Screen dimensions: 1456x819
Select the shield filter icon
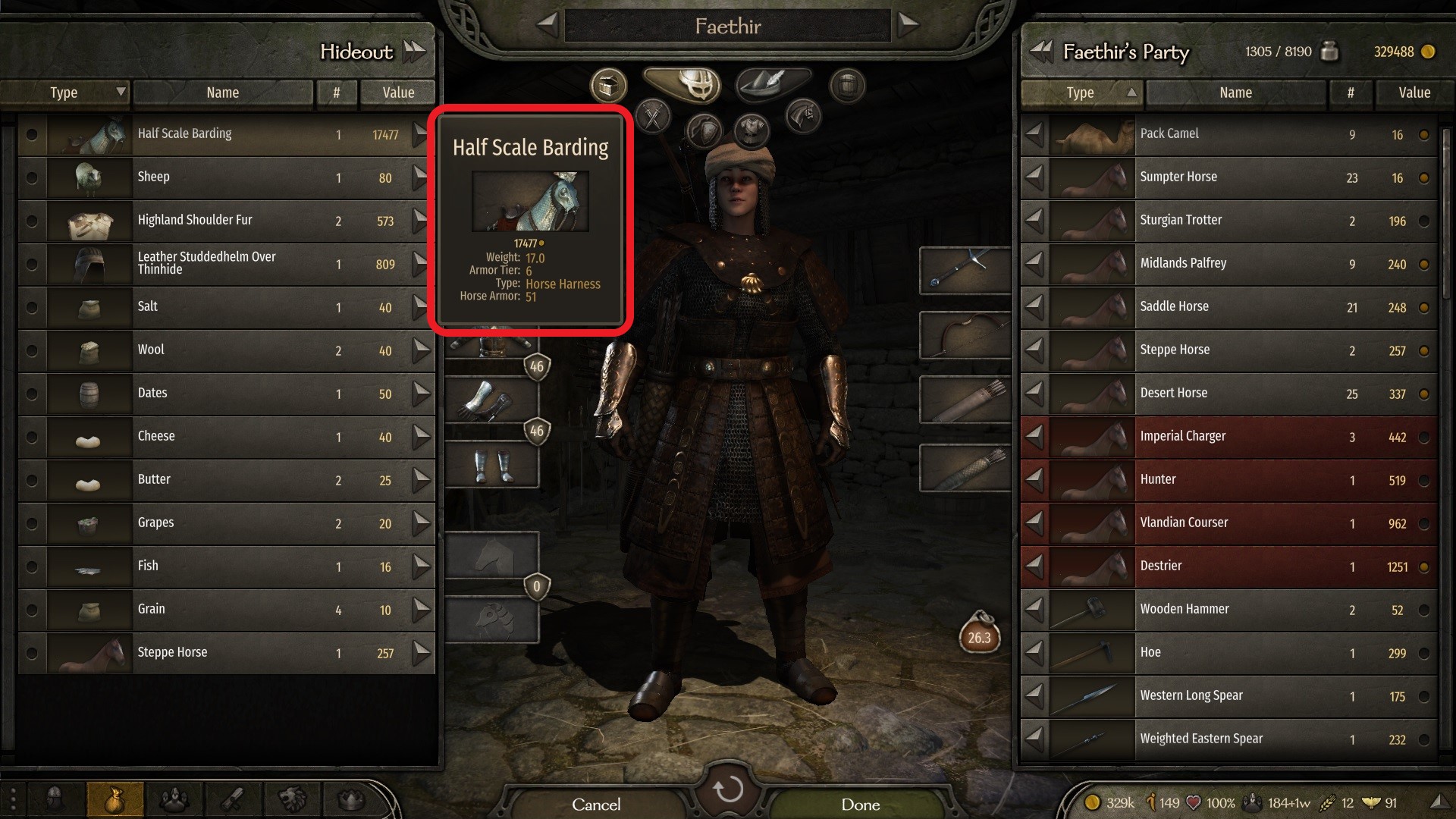pos(703,130)
